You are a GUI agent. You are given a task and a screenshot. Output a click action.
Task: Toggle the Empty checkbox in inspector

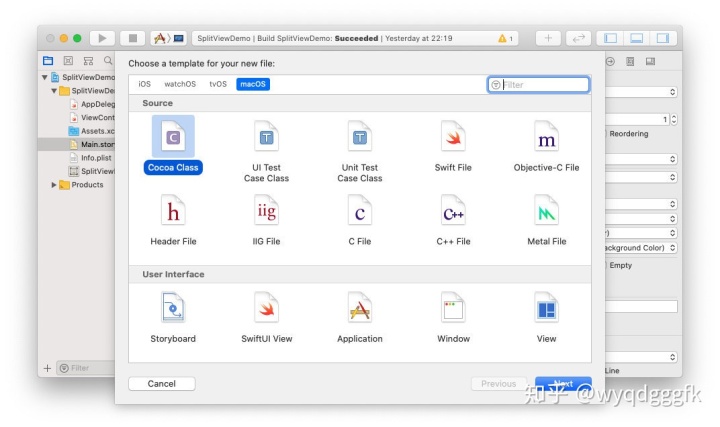[x=606, y=265]
